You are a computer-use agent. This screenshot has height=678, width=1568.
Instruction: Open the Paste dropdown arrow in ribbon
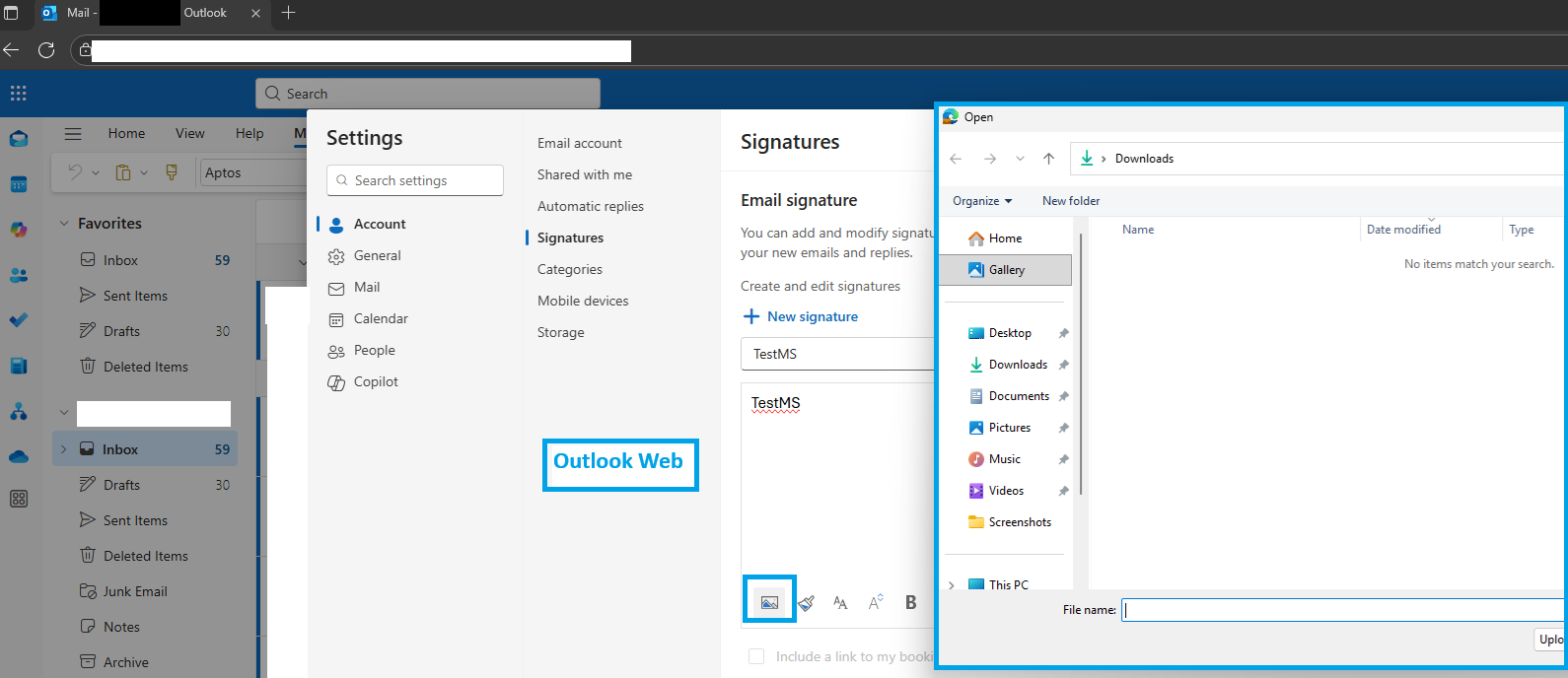coord(144,172)
